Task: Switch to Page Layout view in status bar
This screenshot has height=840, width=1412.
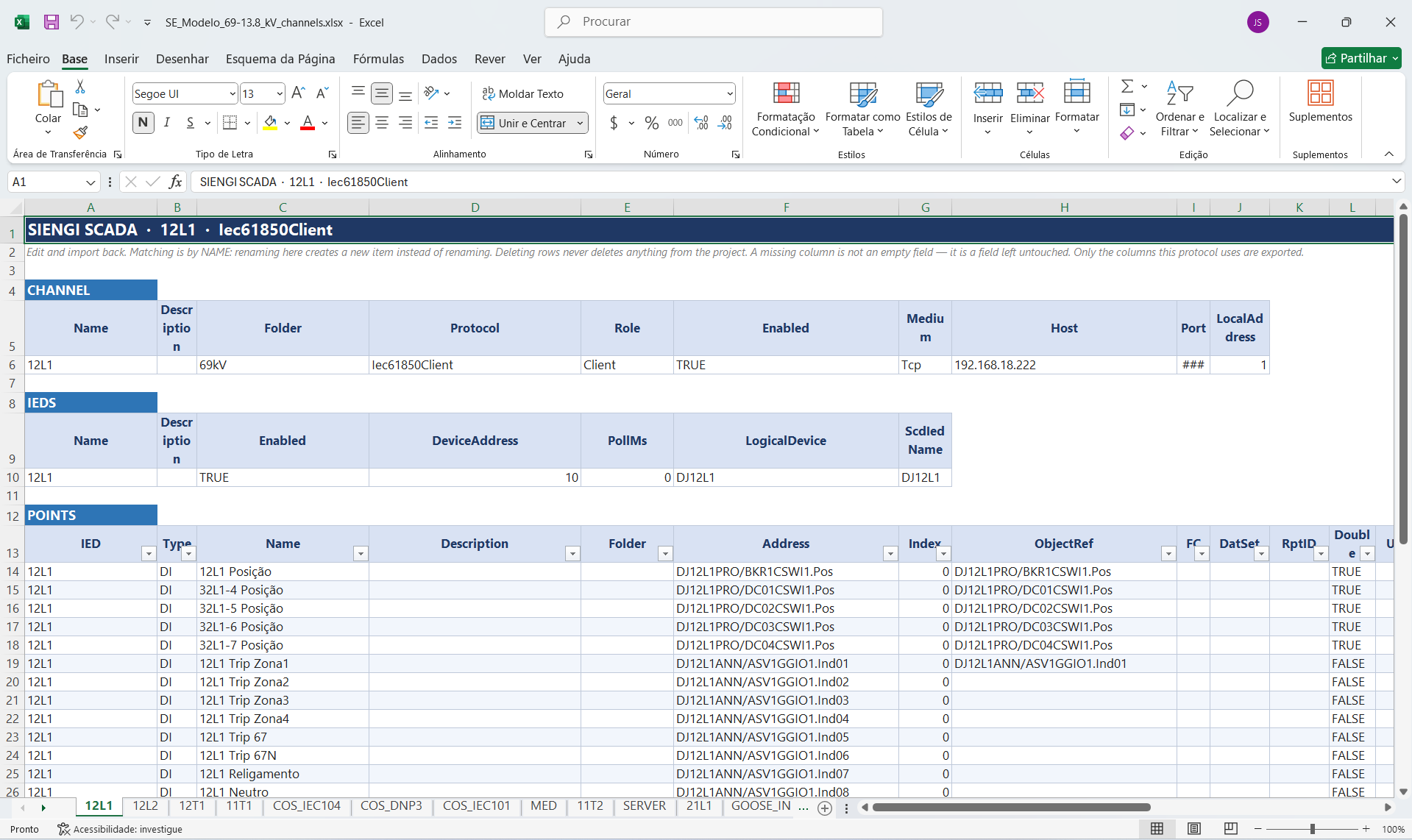Action: click(1193, 829)
